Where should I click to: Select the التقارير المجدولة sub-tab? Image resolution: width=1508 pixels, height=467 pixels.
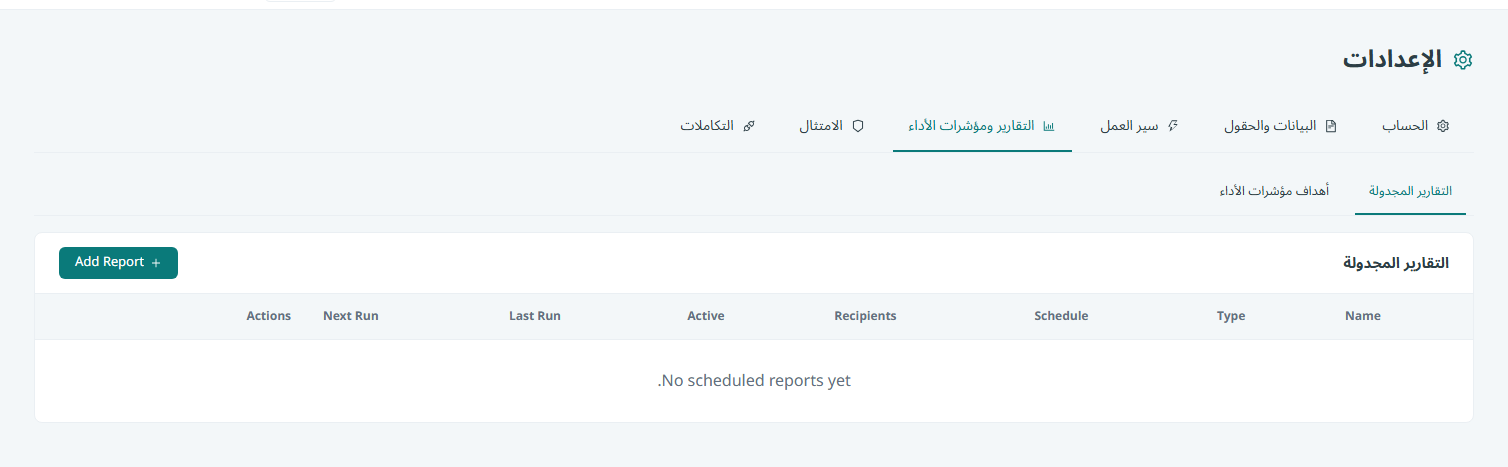click(1410, 191)
